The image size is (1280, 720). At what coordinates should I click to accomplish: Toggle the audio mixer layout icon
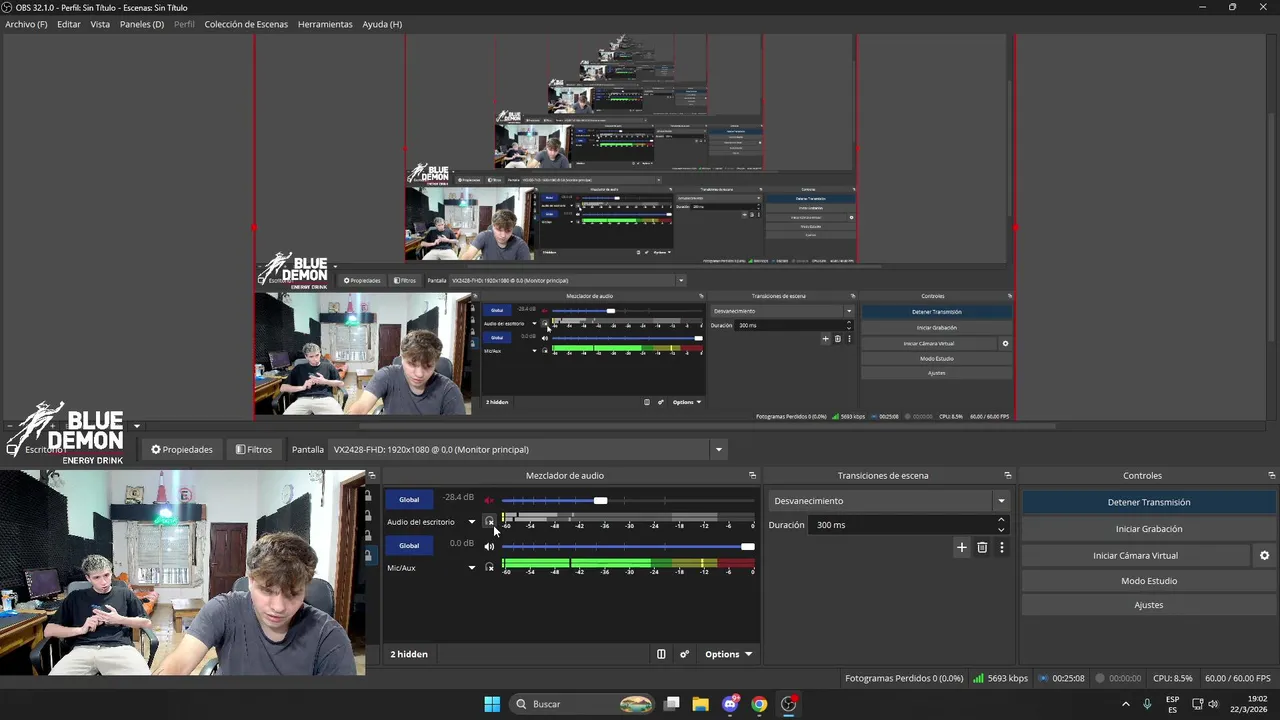[661, 654]
